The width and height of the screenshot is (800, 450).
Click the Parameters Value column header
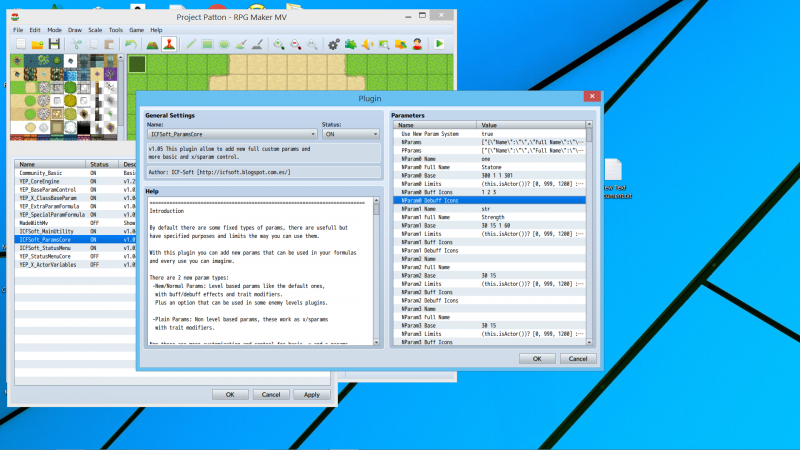[x=531, y=125]
